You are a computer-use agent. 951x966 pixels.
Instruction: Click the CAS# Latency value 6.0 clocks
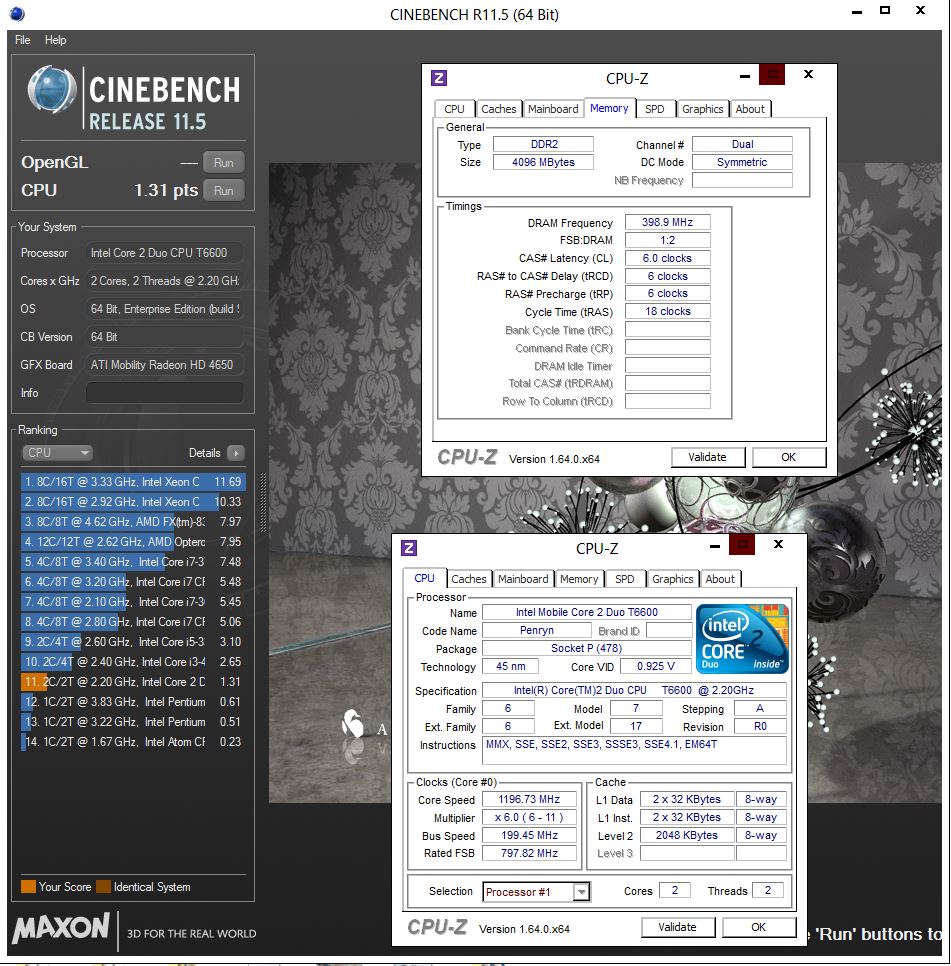coord(668,258)
